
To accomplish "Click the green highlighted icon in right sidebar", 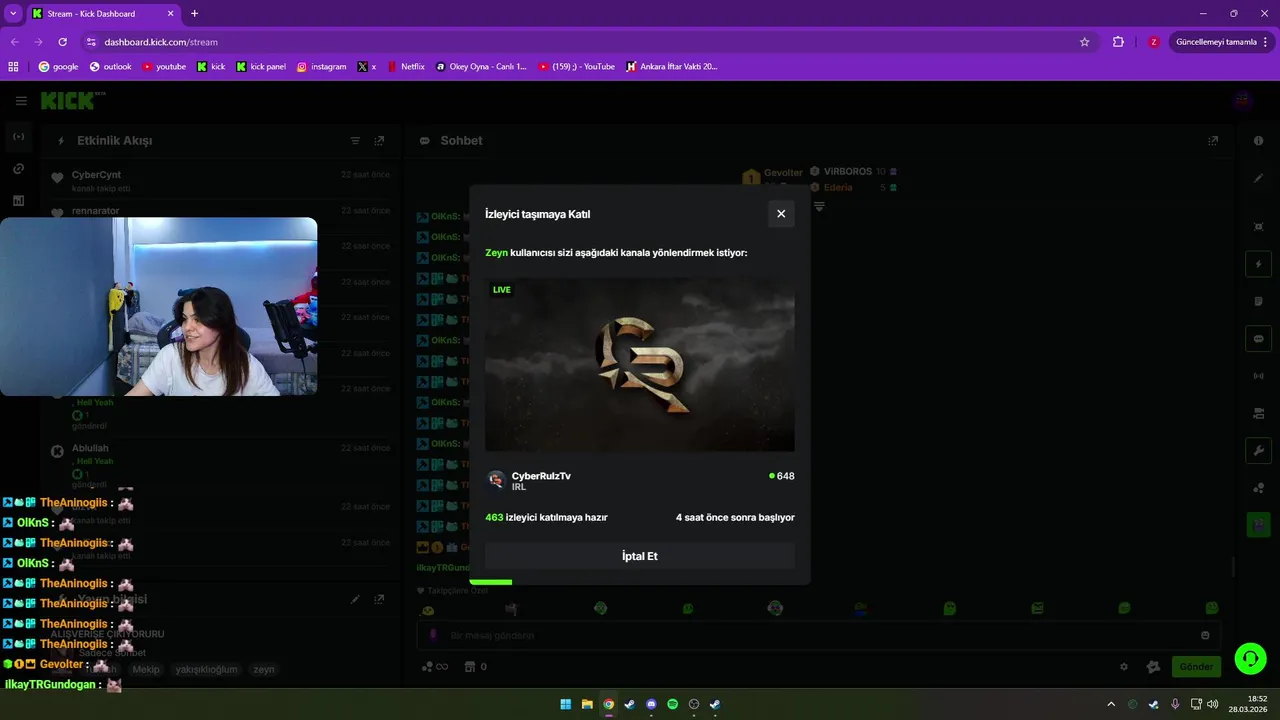I will (1258, 524).
